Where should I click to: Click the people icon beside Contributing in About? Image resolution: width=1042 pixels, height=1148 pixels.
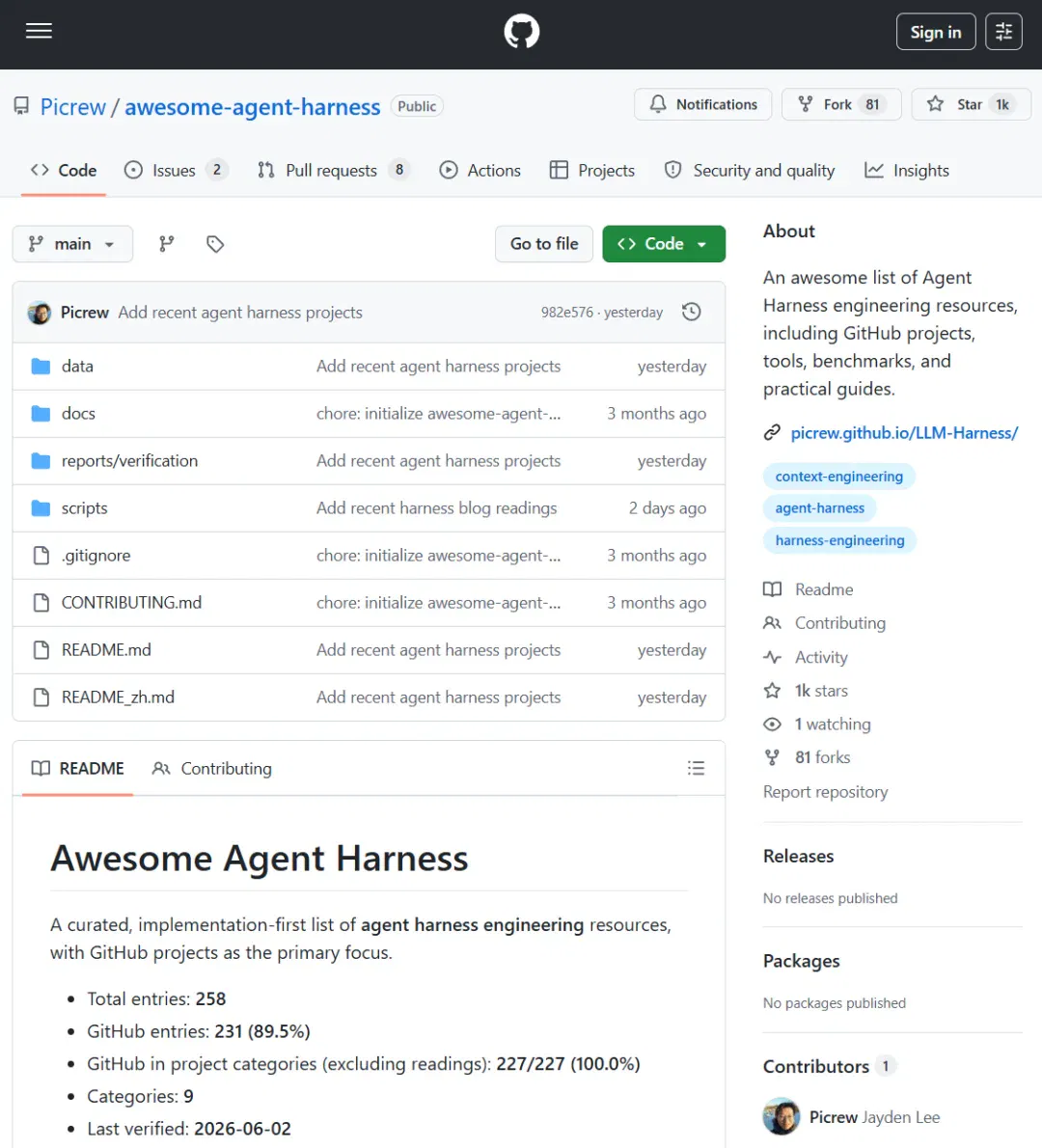772,623
